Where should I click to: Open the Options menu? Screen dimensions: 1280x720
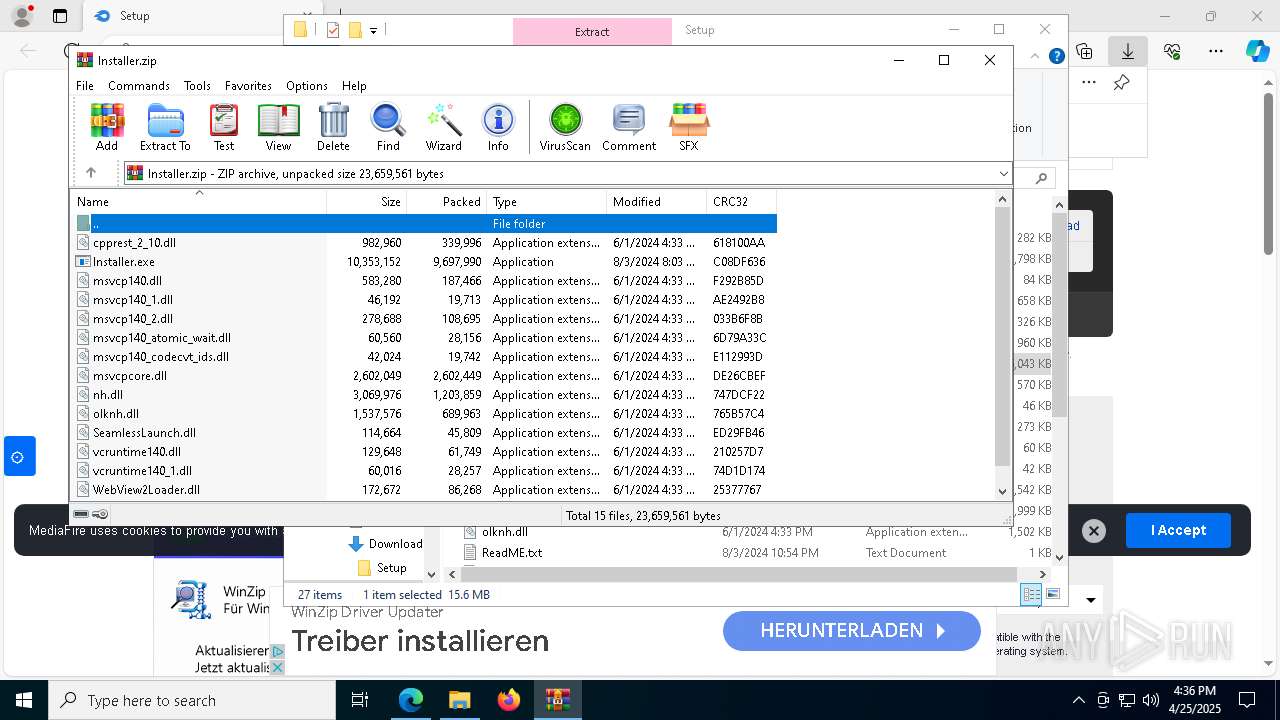coord(307,86)
